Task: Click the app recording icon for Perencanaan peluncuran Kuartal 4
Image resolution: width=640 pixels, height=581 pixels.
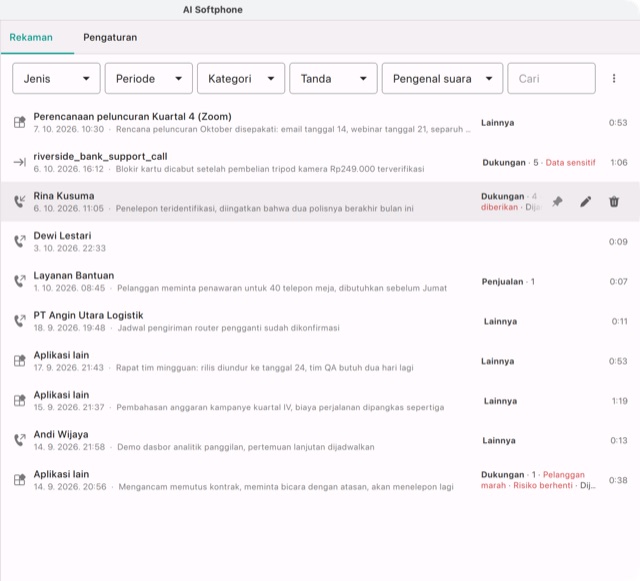Action: [x=20, y=122]
